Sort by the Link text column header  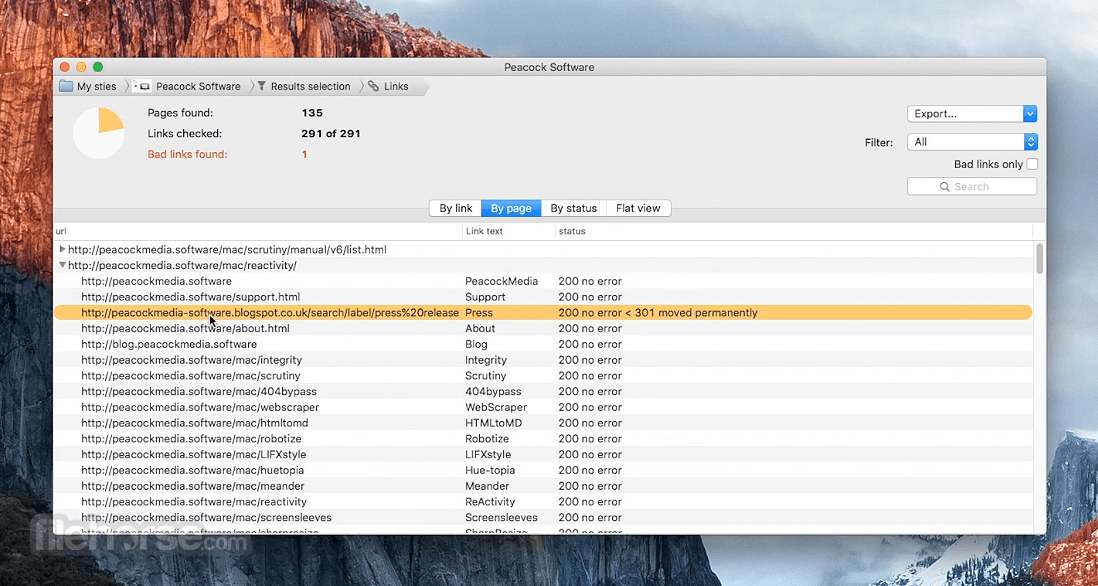pyautogui.click(x=508, y=231)
